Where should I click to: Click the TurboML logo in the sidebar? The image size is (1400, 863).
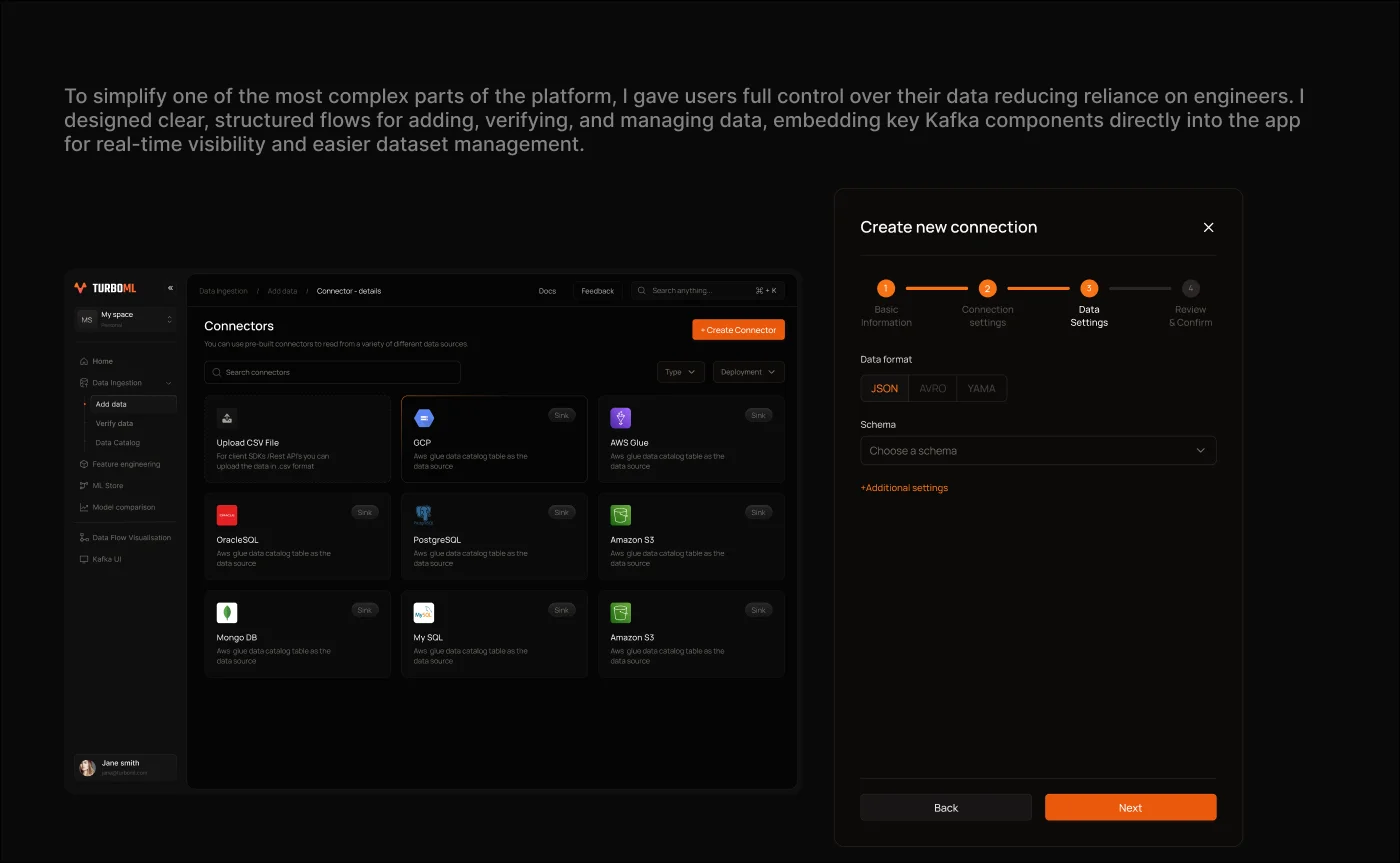click(x=105, y=288)
